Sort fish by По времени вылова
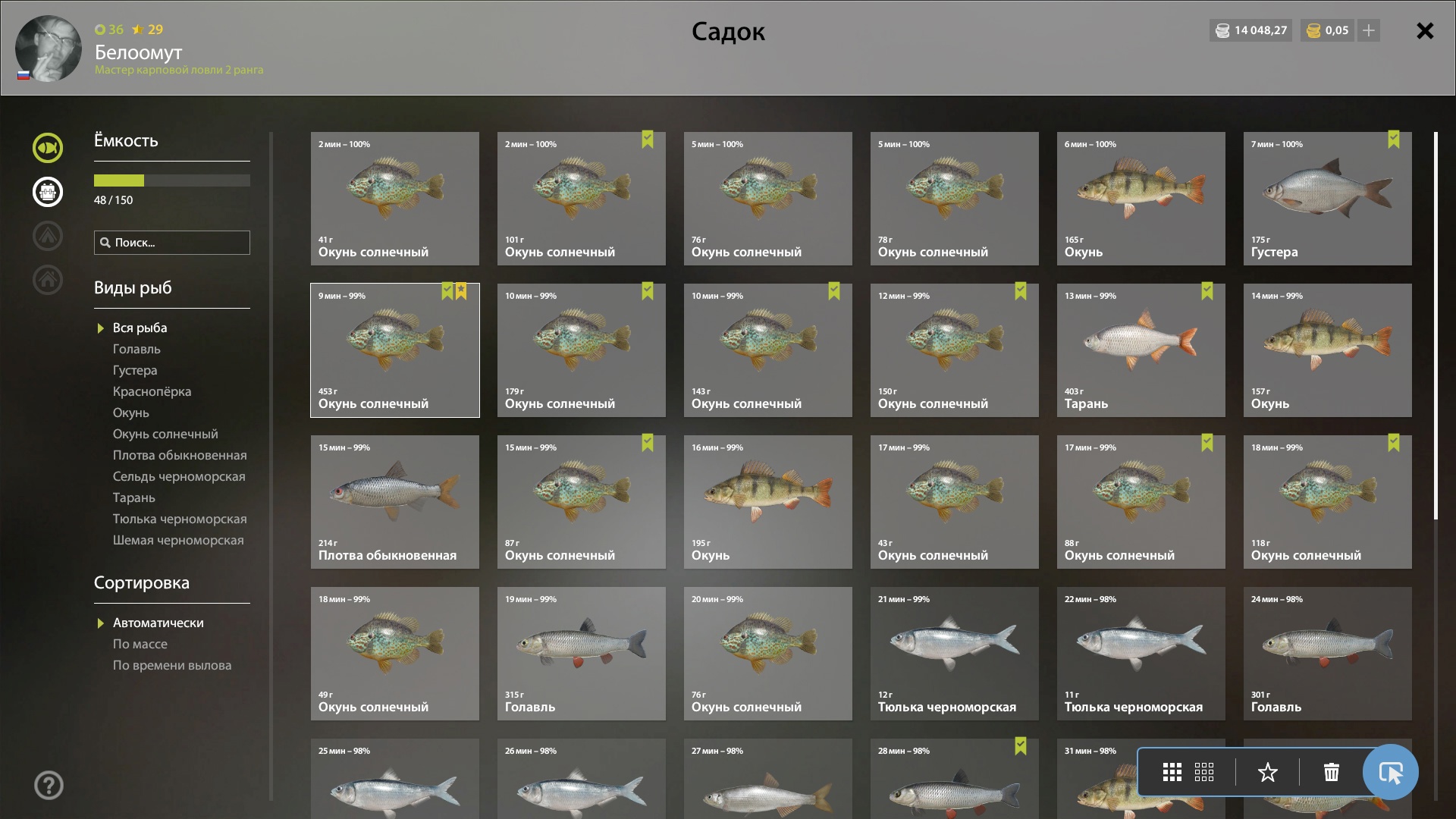This screenshot has height=819, width=1456. pos(172,665)
